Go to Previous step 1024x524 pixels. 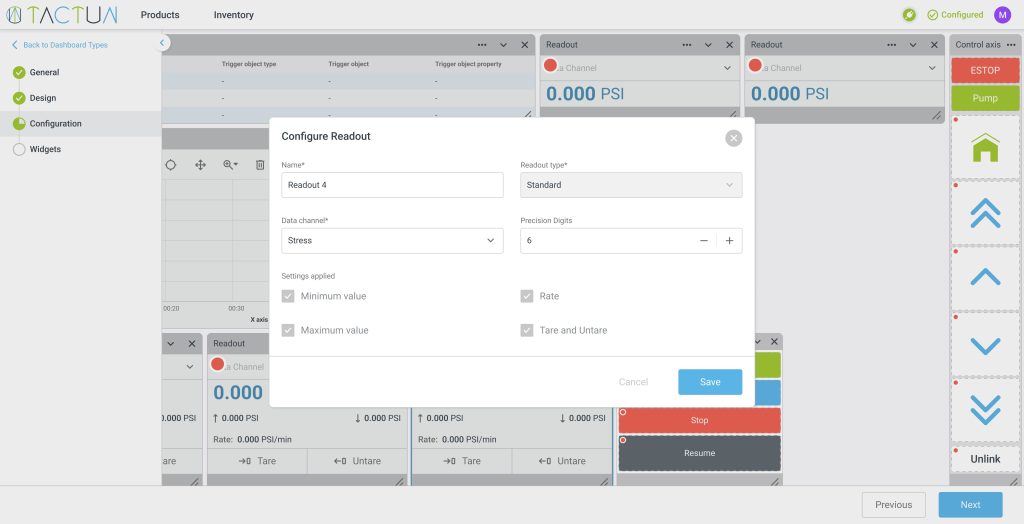pos(893,504)
